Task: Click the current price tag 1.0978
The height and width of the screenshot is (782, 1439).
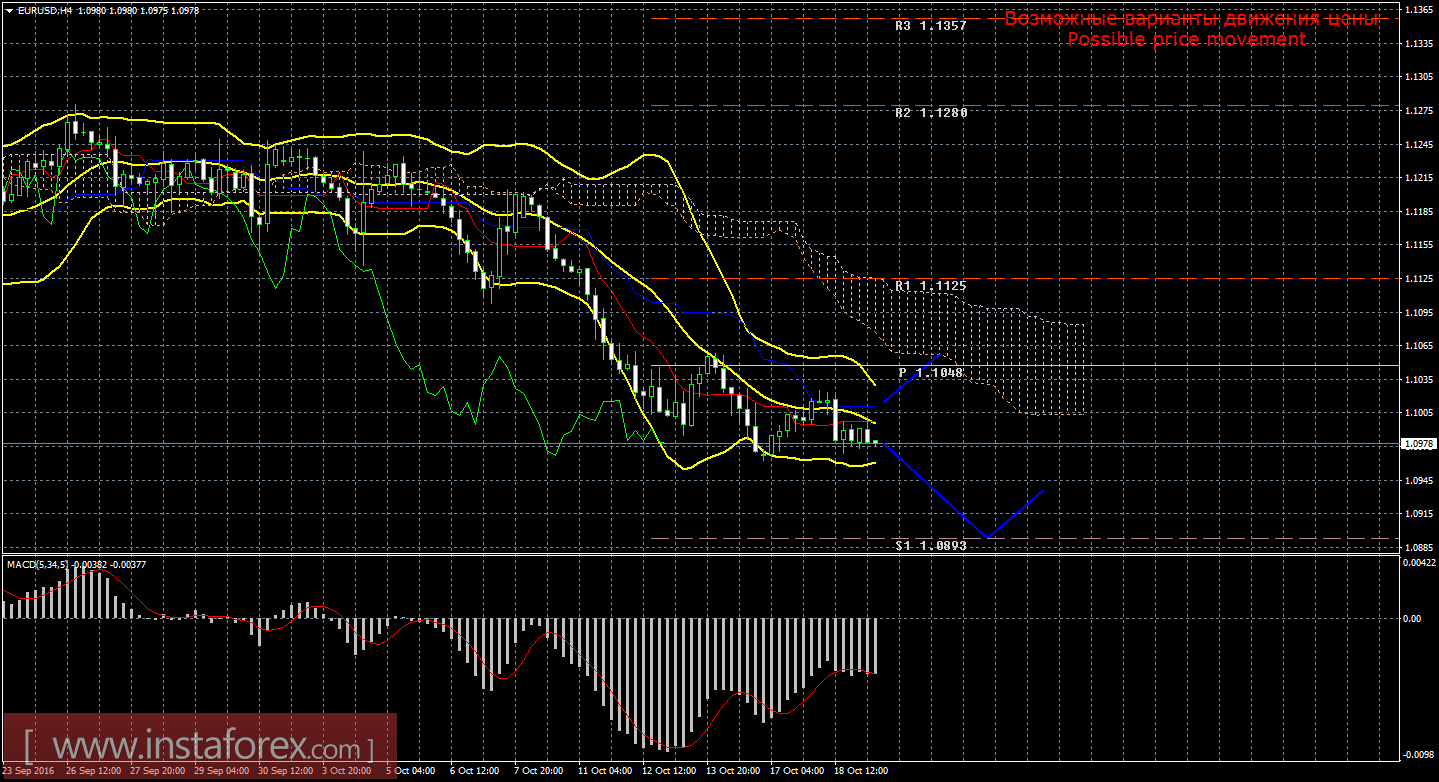Action: pos(1419,443)
